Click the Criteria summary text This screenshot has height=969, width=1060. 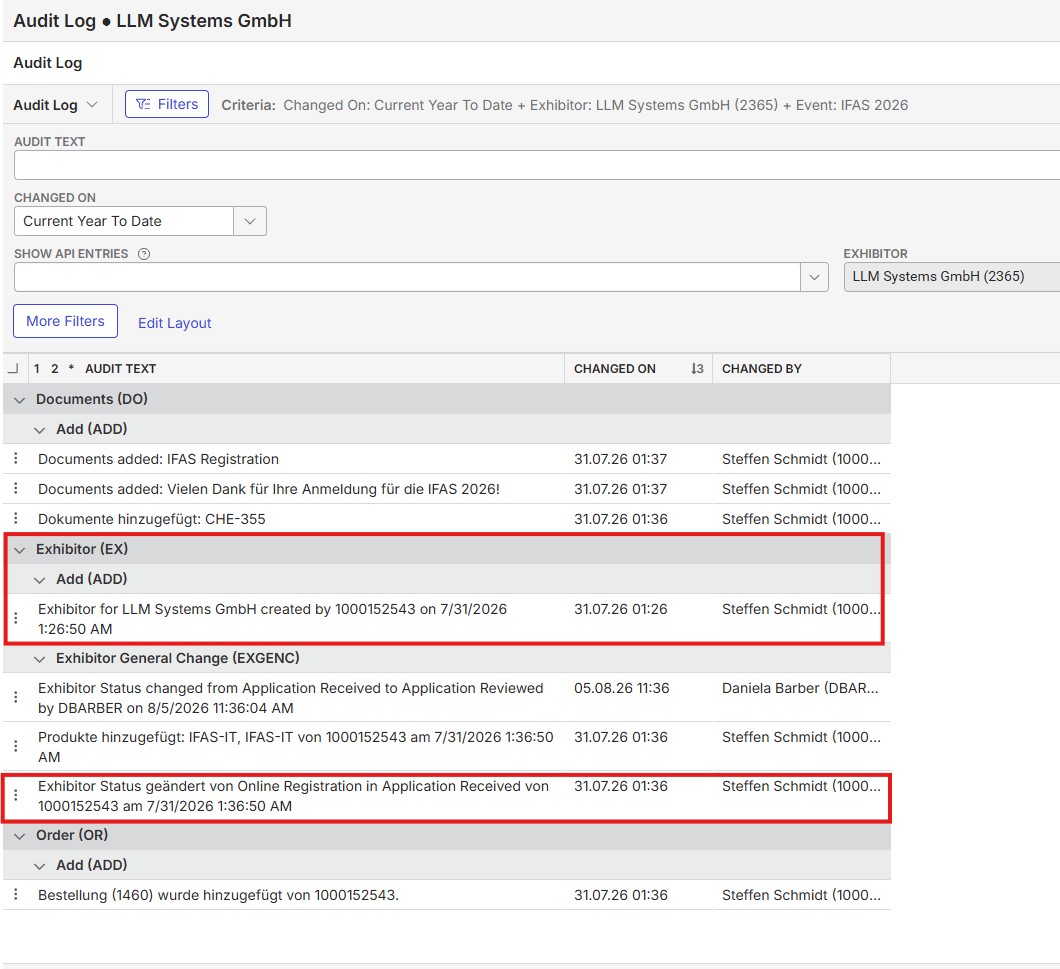pyautogui.click(x=564, y=105)
